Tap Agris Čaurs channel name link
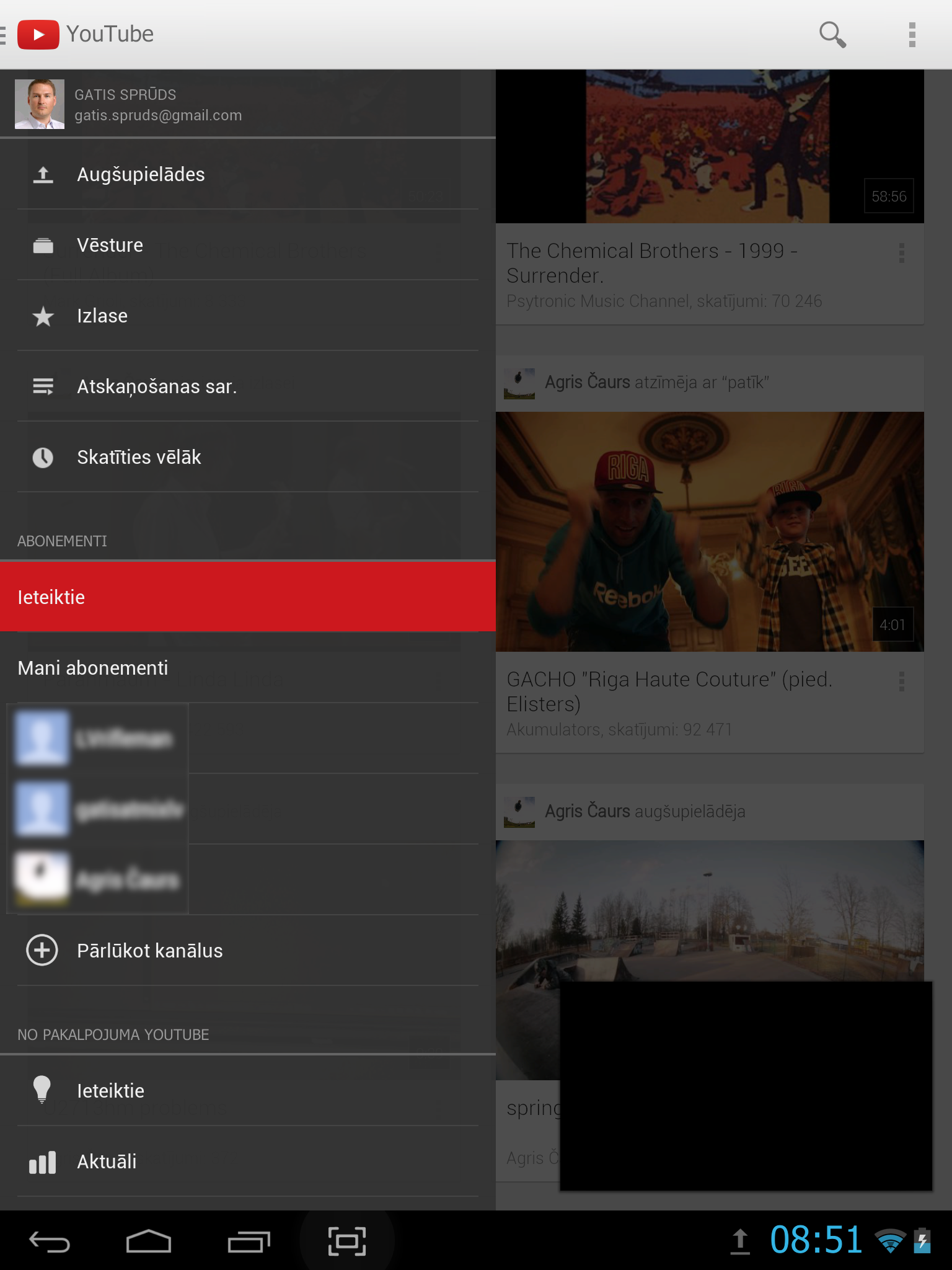The height and width of the screenshot is (1270, 952). [x=587, y=383]
